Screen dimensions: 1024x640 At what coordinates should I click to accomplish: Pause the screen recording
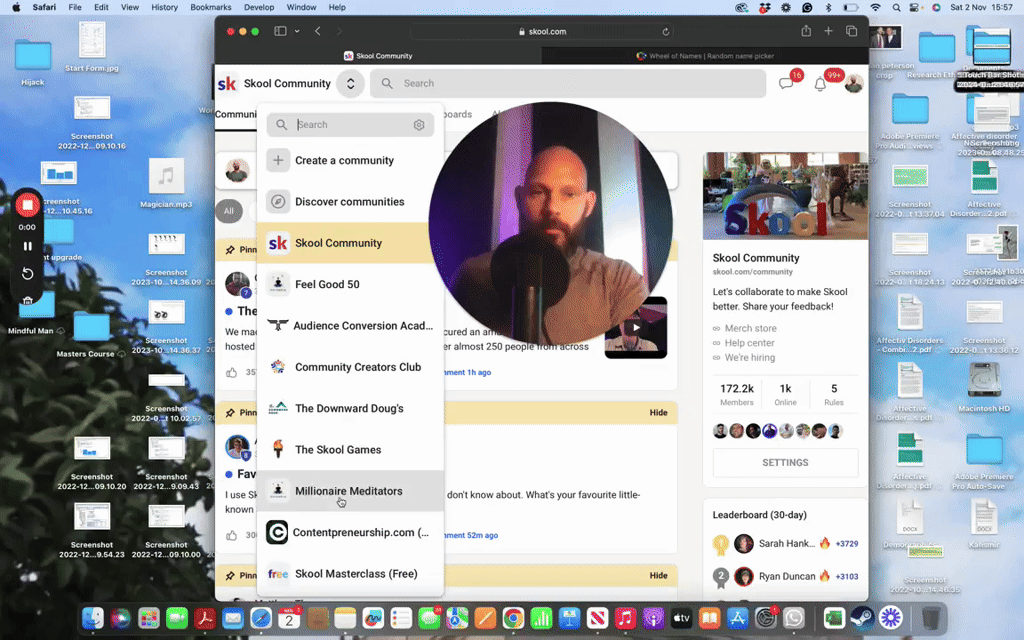coord(27,246)
